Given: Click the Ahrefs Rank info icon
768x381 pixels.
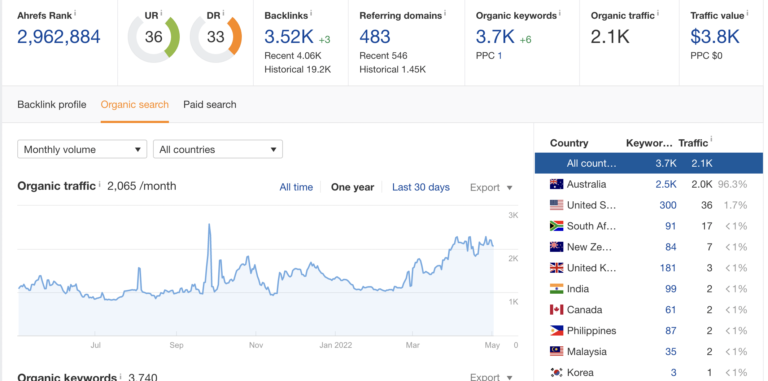Looking at the screenshot, I should click(75, 13).
